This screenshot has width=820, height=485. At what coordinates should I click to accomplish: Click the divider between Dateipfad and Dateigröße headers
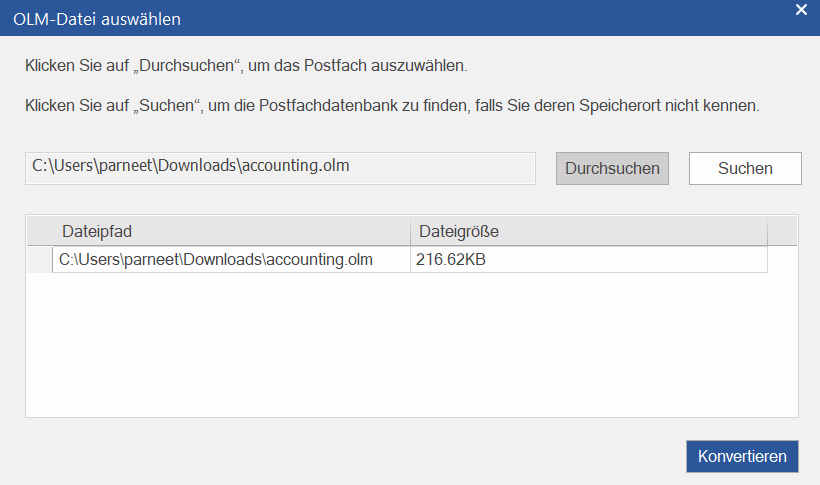click(x=410, y=232)
